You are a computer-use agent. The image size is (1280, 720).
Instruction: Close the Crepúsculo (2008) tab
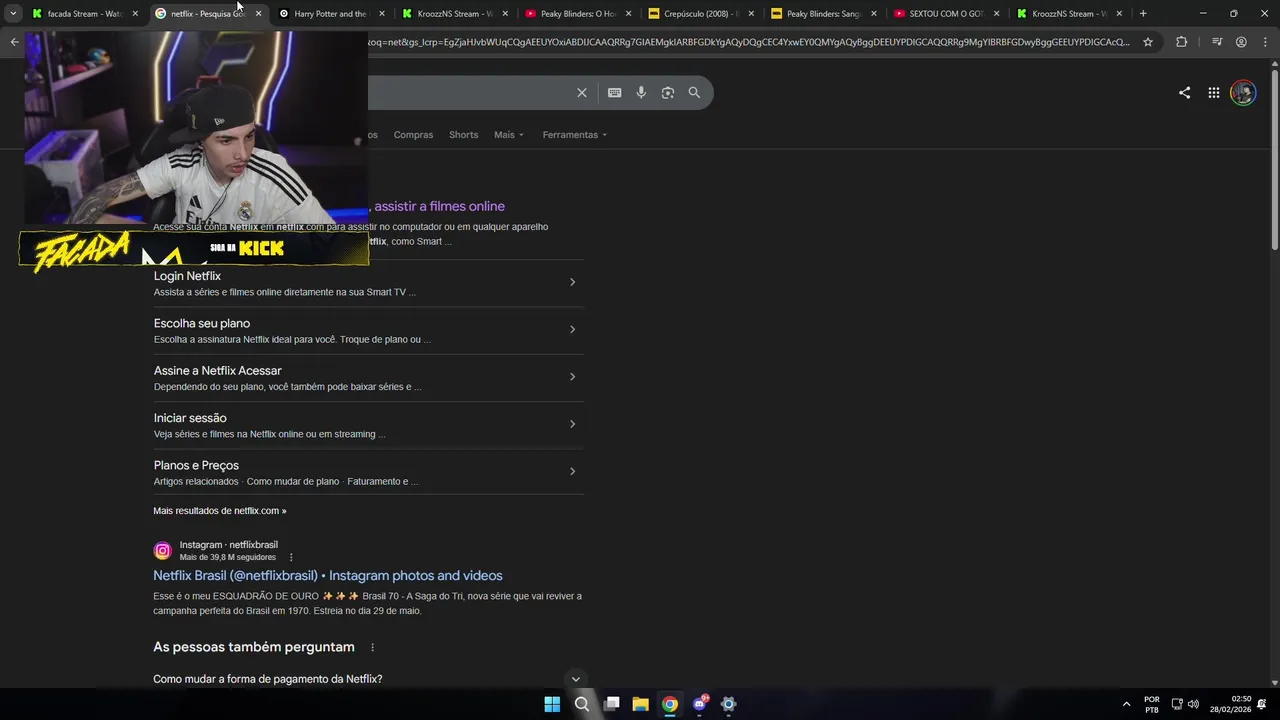(752, 14)
